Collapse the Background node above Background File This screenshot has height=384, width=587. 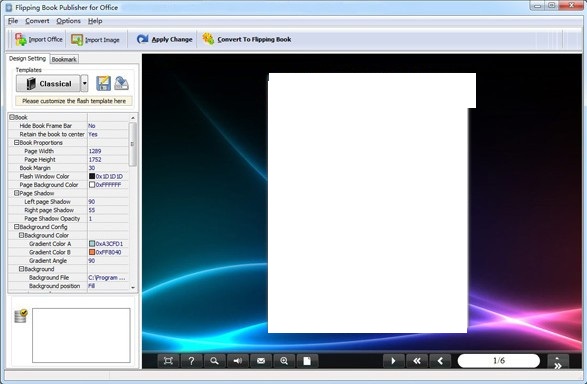[21, 269]
